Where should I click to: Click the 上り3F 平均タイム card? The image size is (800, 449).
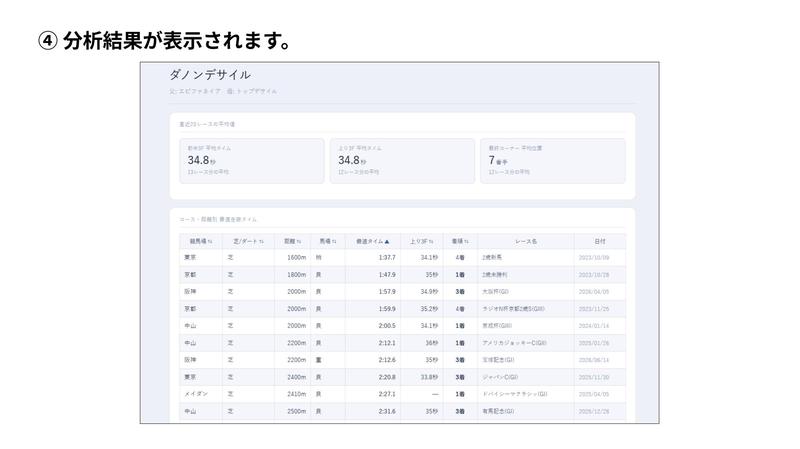[403, 161]
